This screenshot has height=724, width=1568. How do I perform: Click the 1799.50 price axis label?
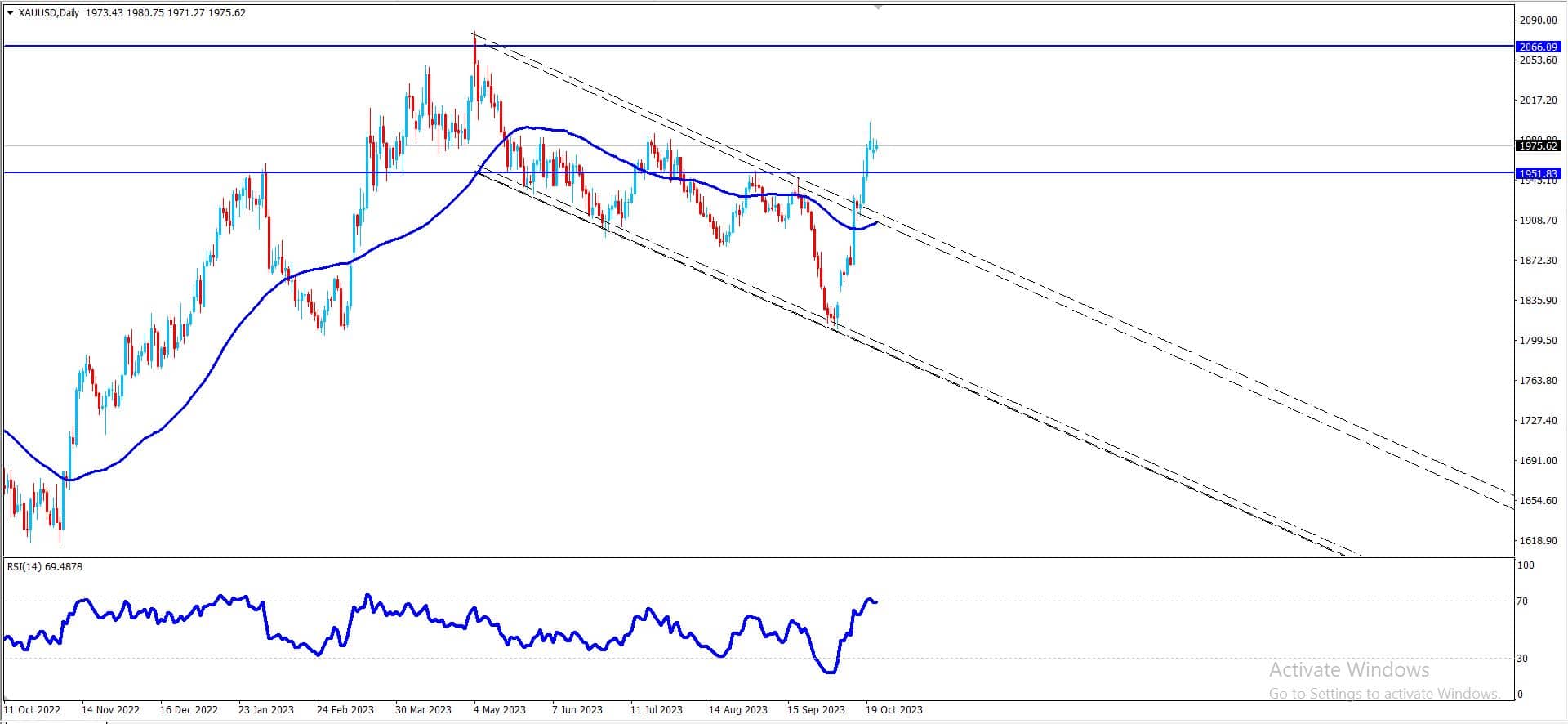[1537, 340]
